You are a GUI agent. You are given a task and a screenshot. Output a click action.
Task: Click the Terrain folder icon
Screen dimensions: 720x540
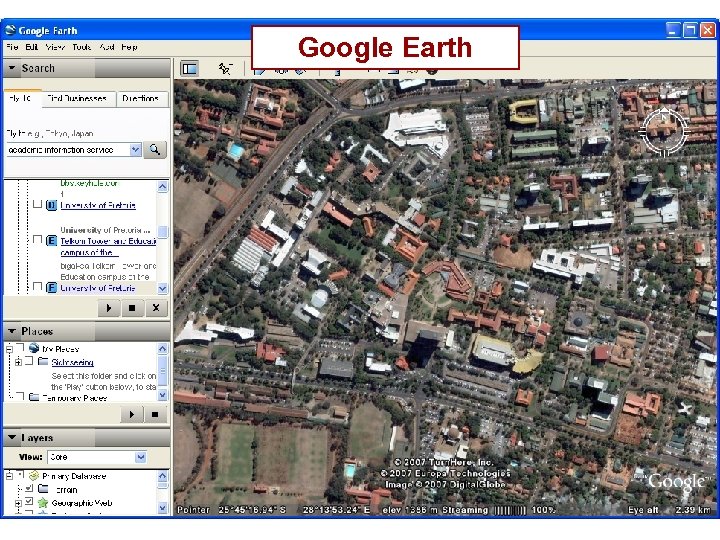pyautogui.click(x=43, y=489)
